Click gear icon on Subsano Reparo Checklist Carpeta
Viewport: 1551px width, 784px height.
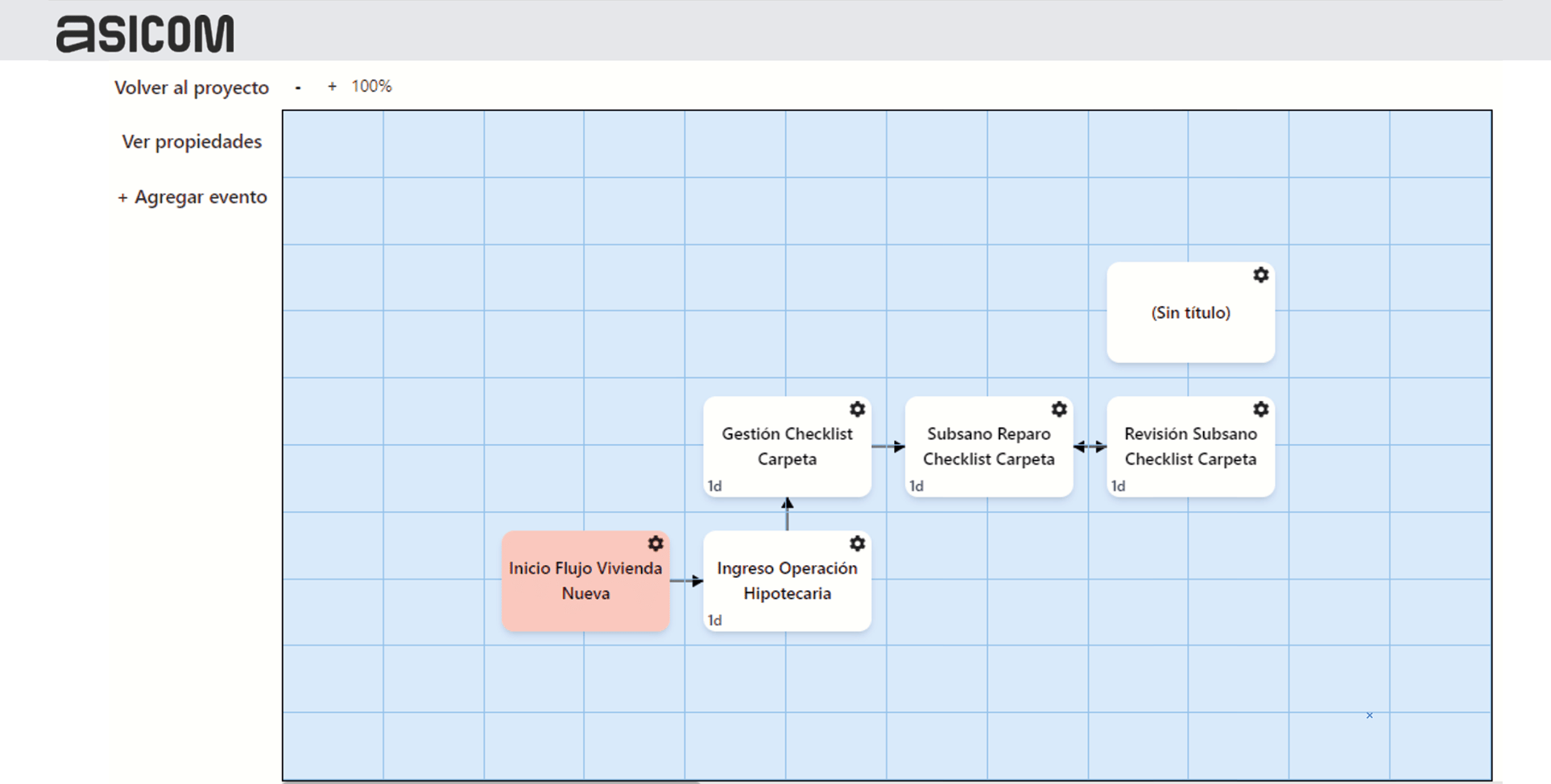click(1059, 410)
